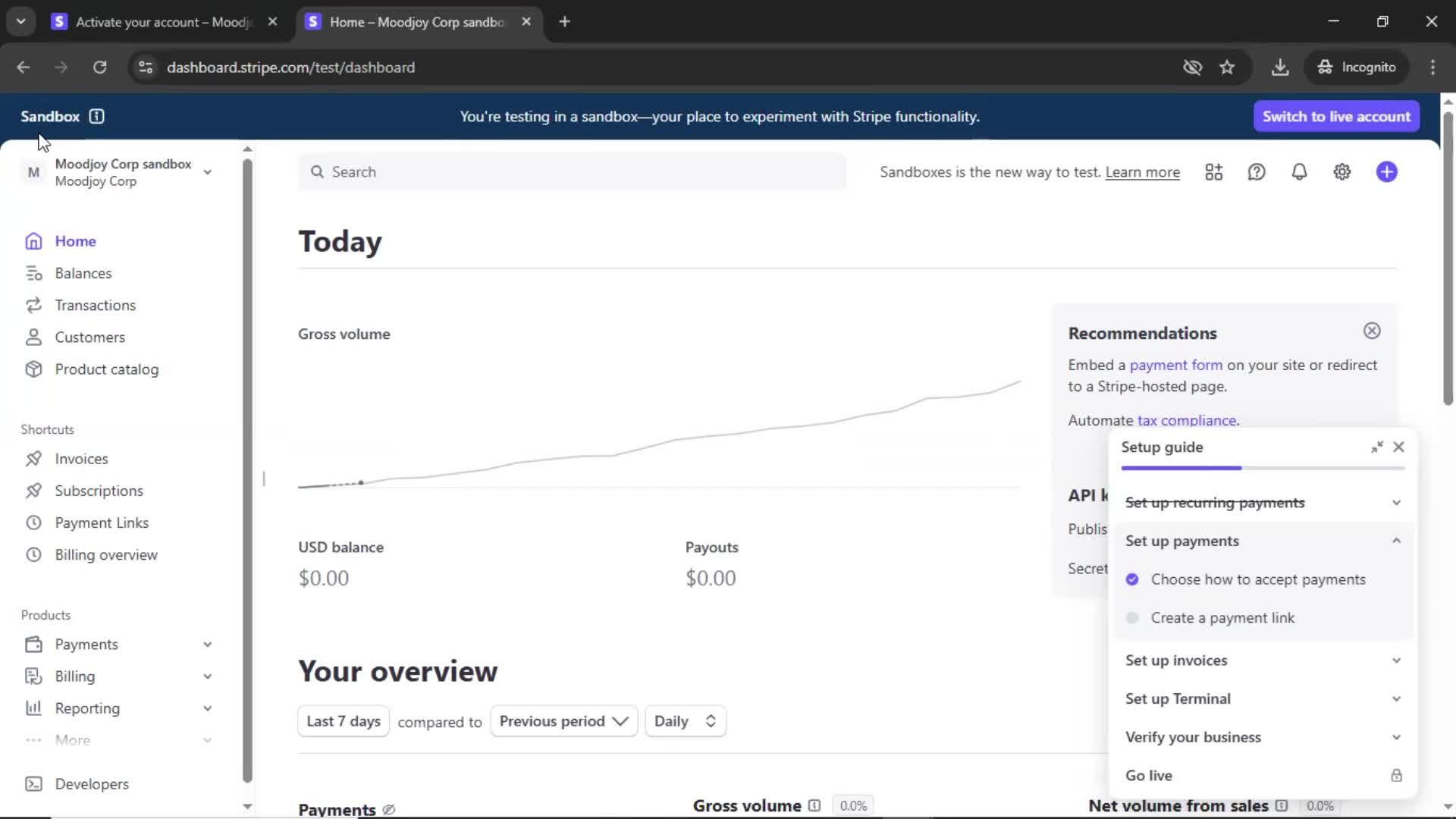Follow the tax compliance link
1456x819 pixels.
pyautogui.click(x=1187, y=420)
